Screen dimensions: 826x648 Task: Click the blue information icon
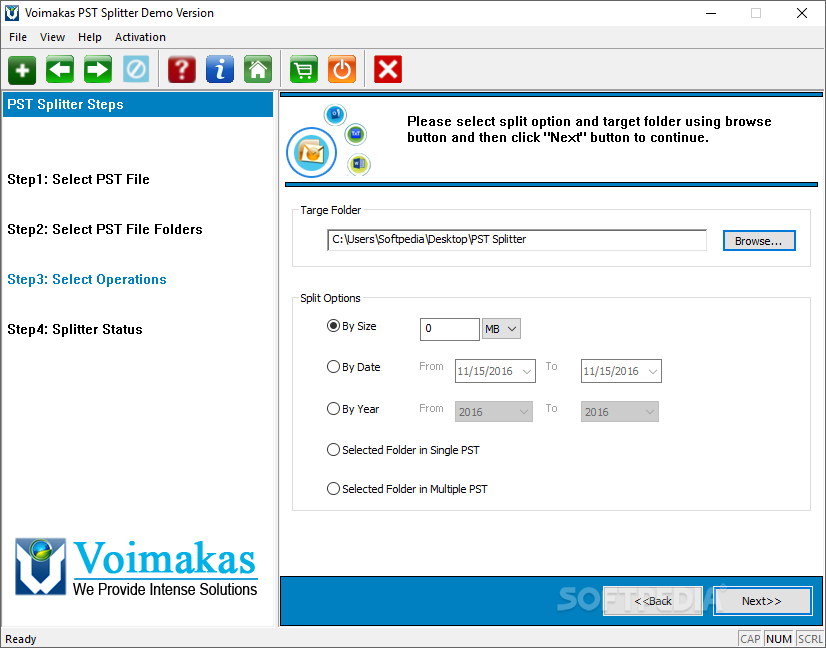(220, 70)
